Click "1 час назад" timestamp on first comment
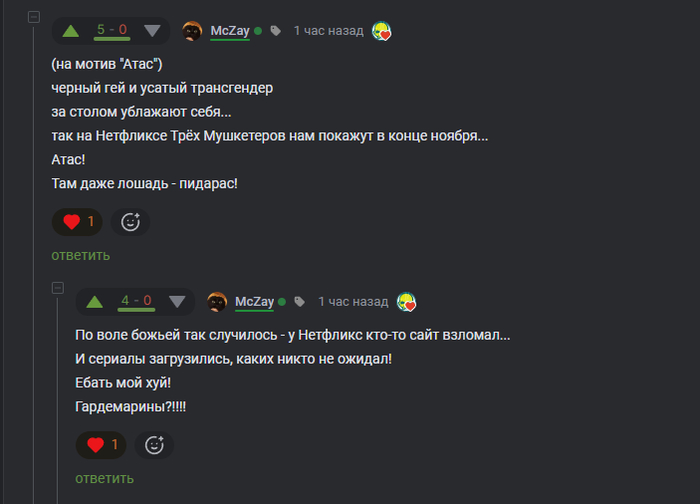Screen dimensions: 700x504 pyautogui.click(x=328, y=31)
